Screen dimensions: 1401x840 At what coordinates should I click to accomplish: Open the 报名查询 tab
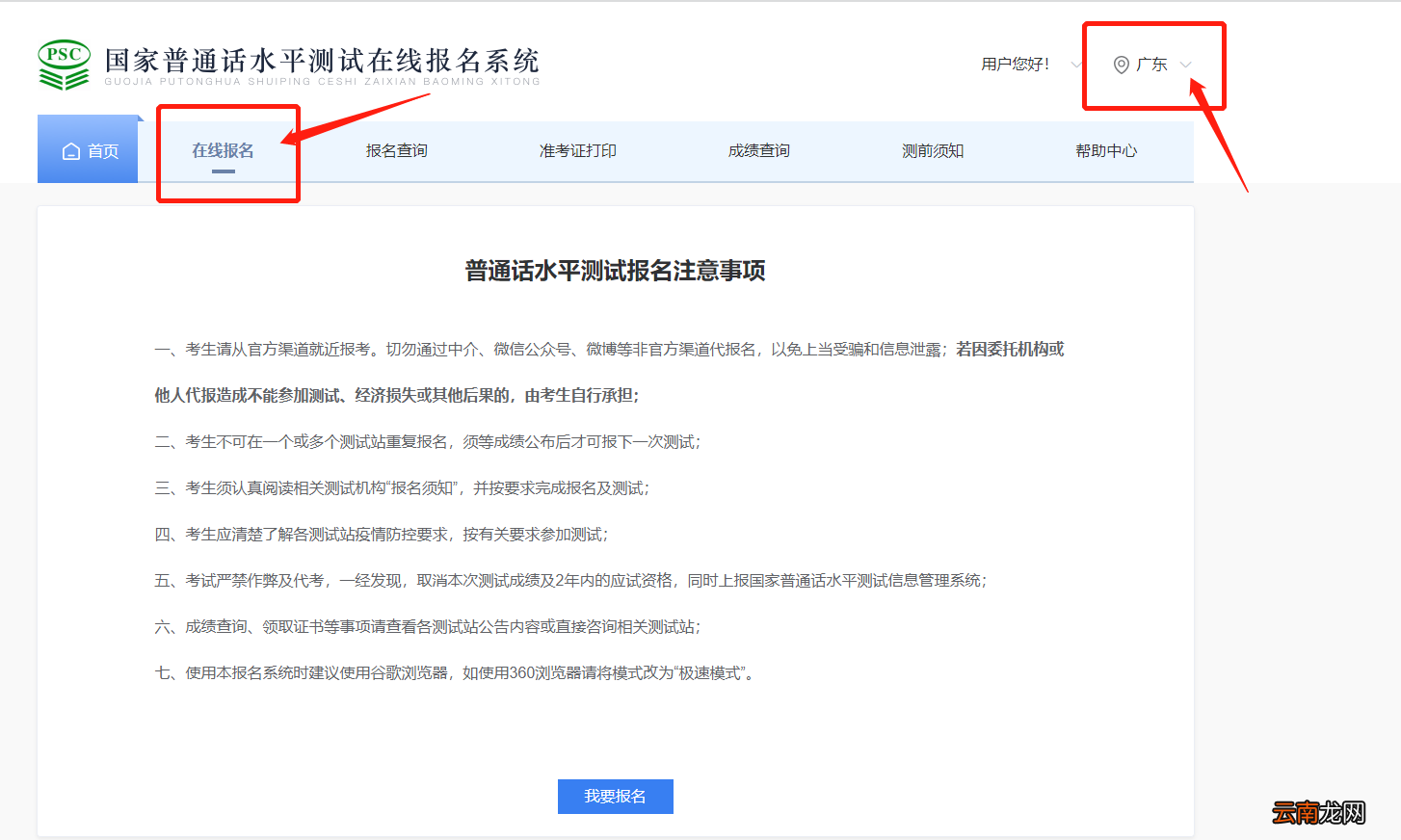tap(397, 151)
